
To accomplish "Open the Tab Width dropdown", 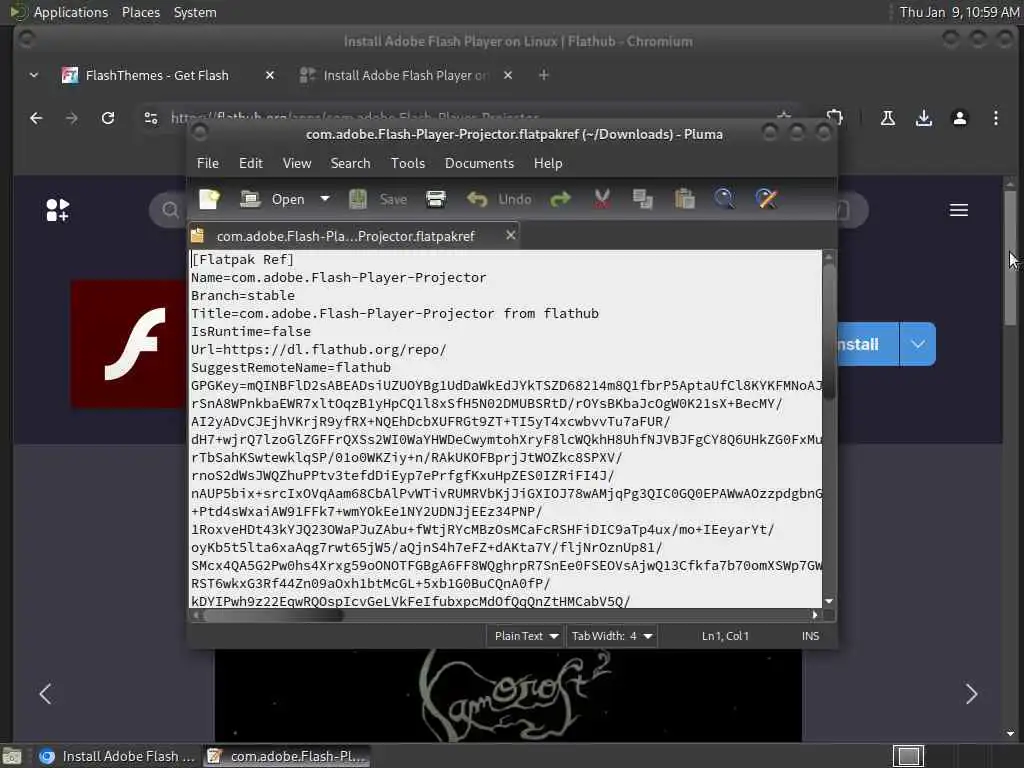I will pyautogui.click(x=611, y=635).
